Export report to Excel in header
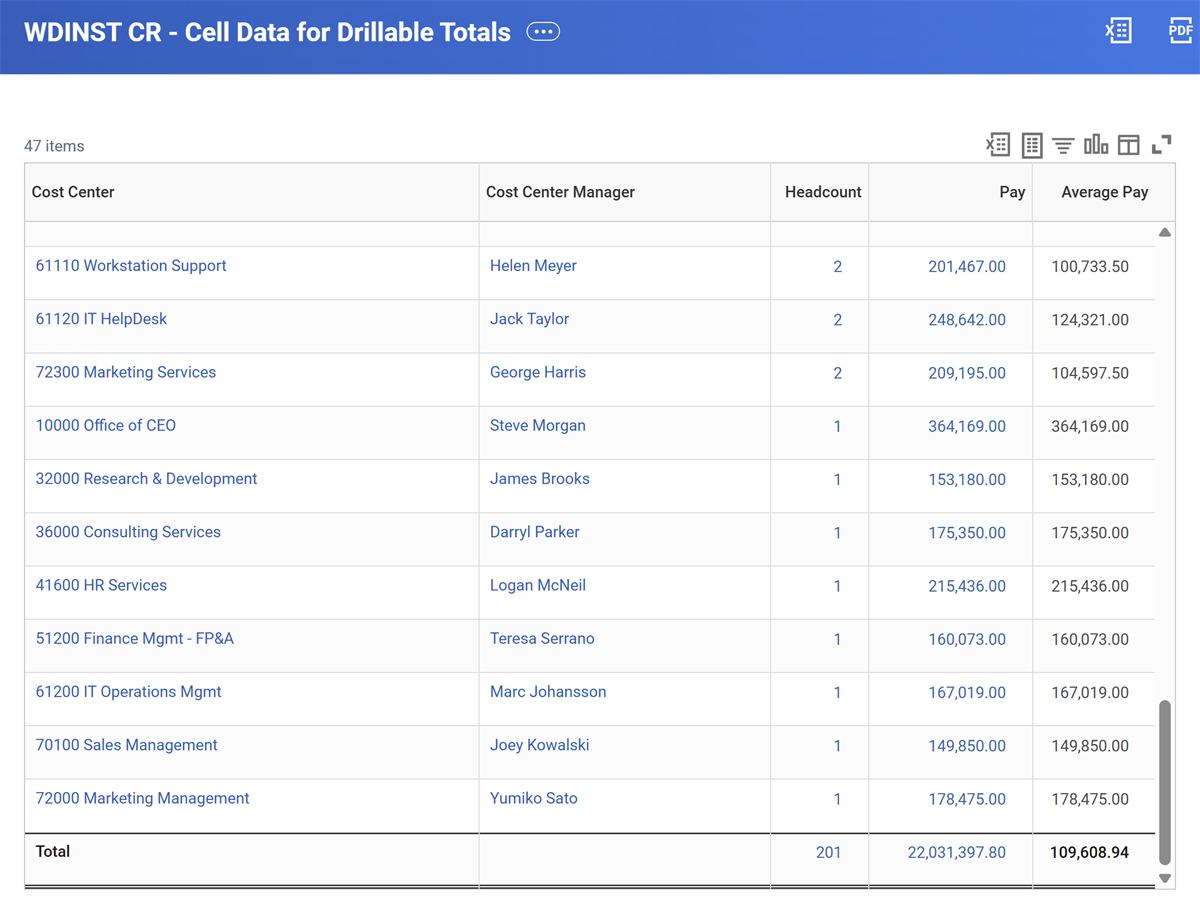 pos(1118,31)
